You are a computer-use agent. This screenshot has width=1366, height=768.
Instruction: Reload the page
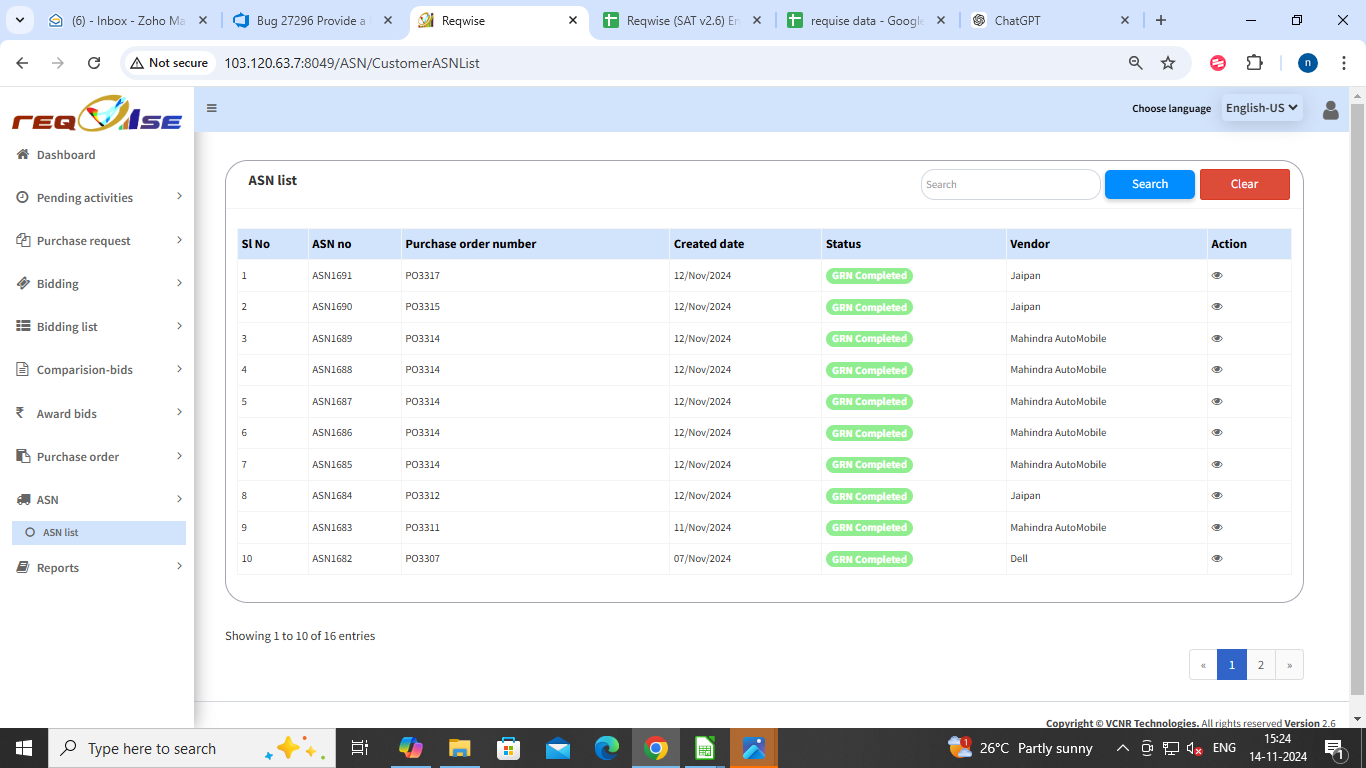click(x=94, y=63)
